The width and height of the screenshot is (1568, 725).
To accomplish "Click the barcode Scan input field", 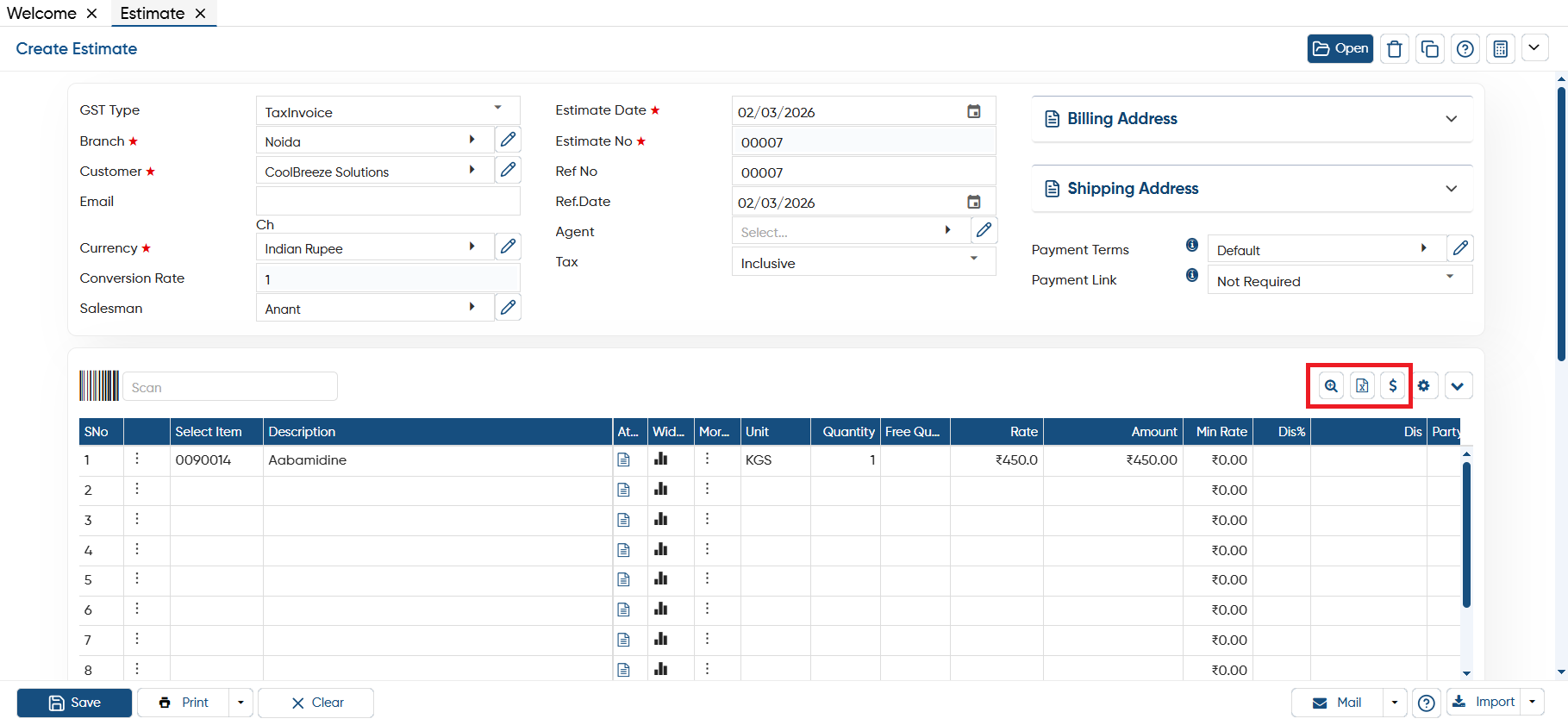I will tap(230, 386).
